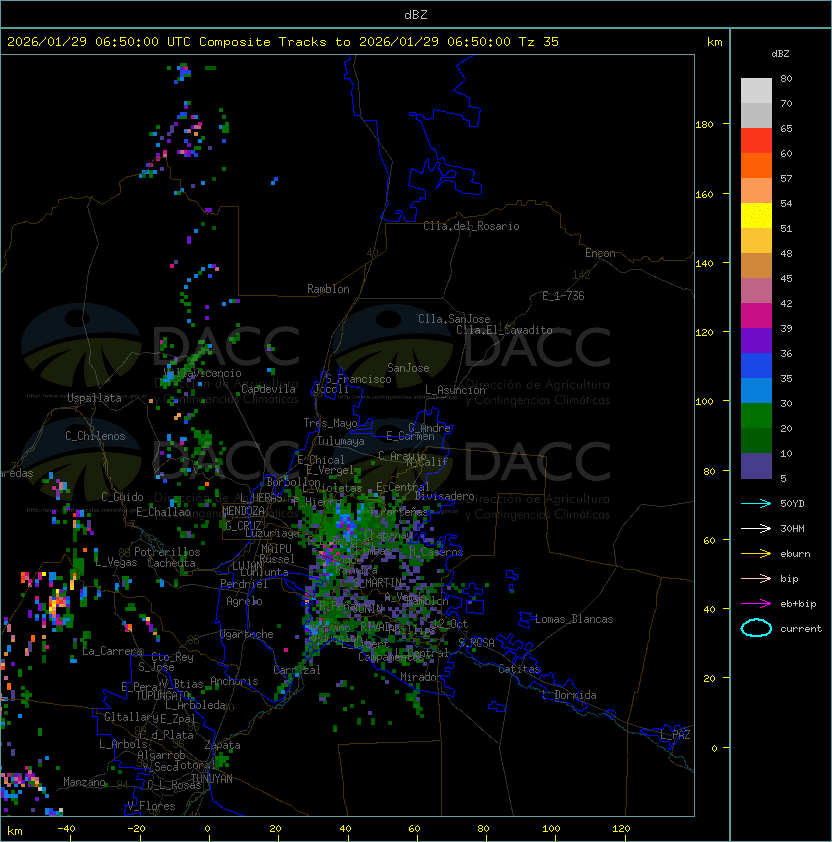Click the 'E_Challao' place label

click(x=163, y=512)
